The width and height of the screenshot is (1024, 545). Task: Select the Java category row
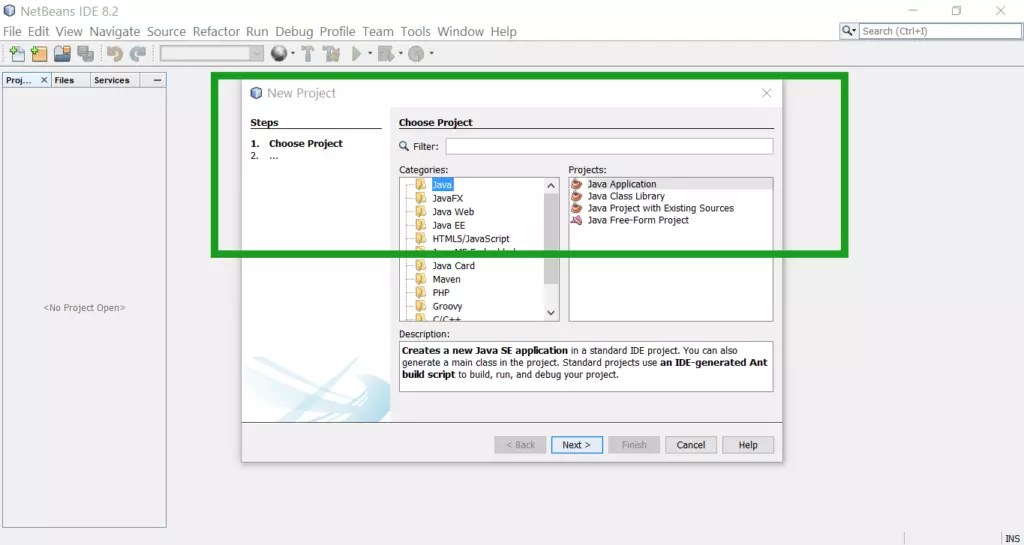tap(442, 185)
